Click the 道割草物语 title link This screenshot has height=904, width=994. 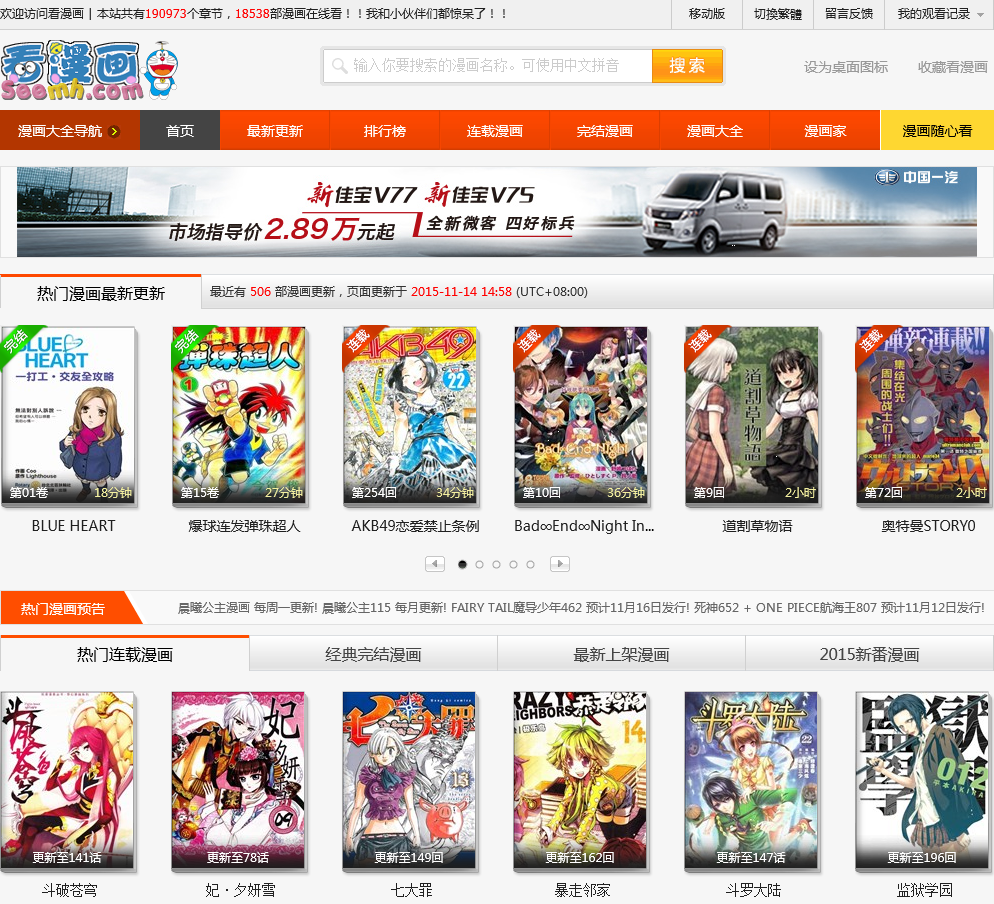(757, 526)
